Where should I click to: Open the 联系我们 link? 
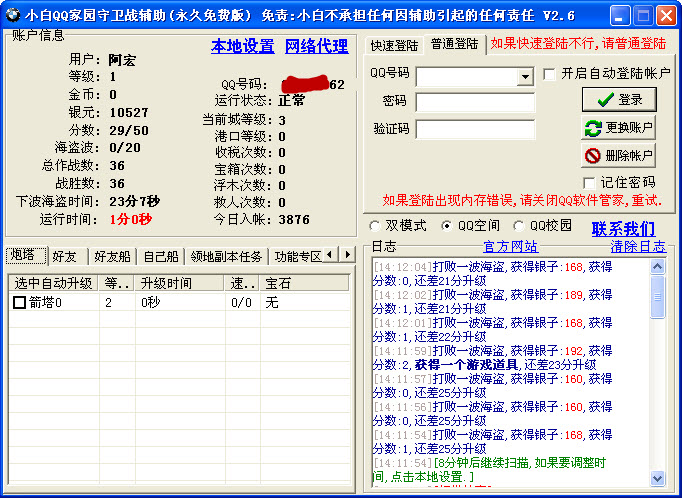pyautogui.click(x=623, y=228)
